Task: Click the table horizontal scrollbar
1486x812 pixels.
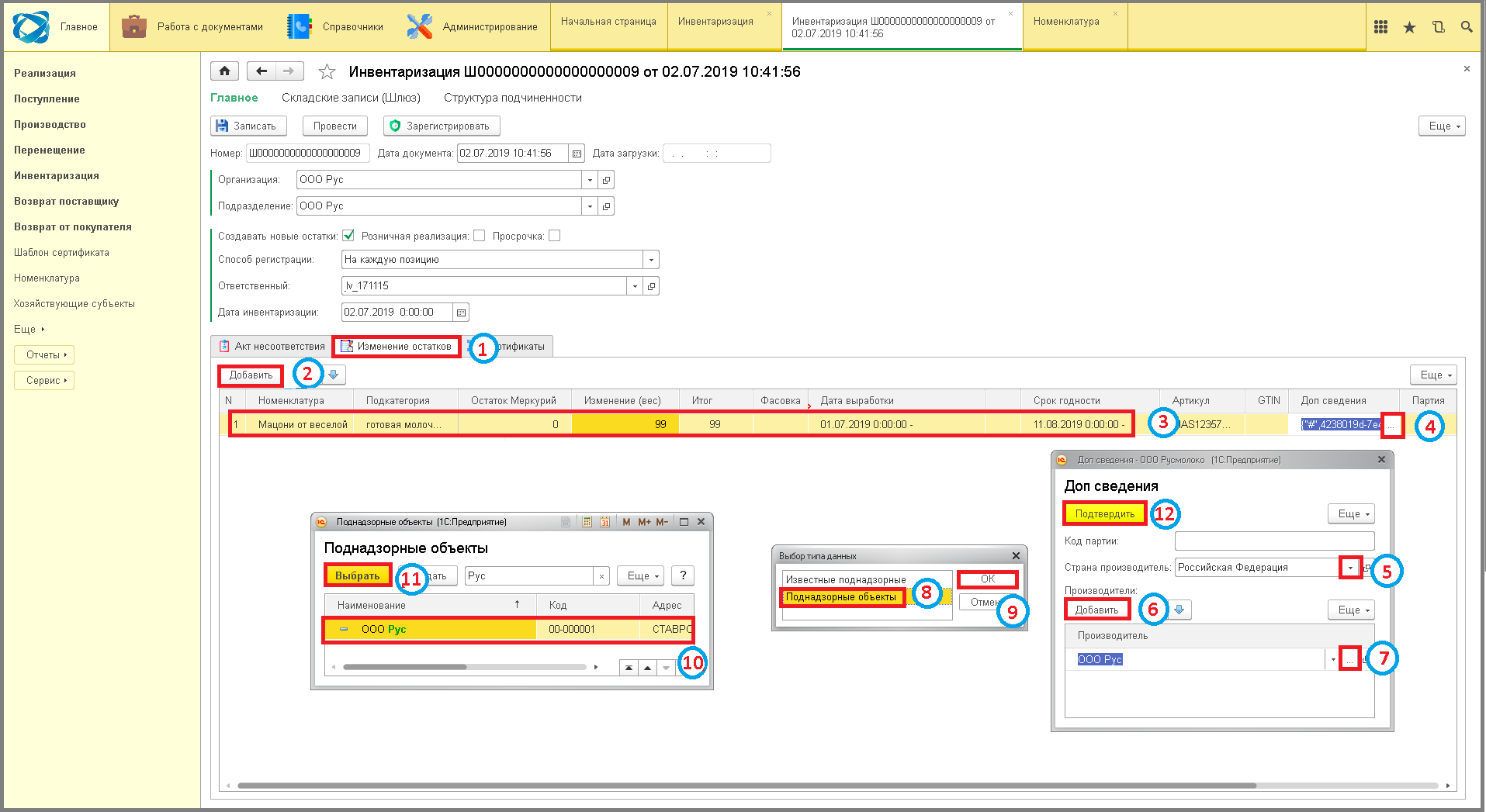Action: 746,786
